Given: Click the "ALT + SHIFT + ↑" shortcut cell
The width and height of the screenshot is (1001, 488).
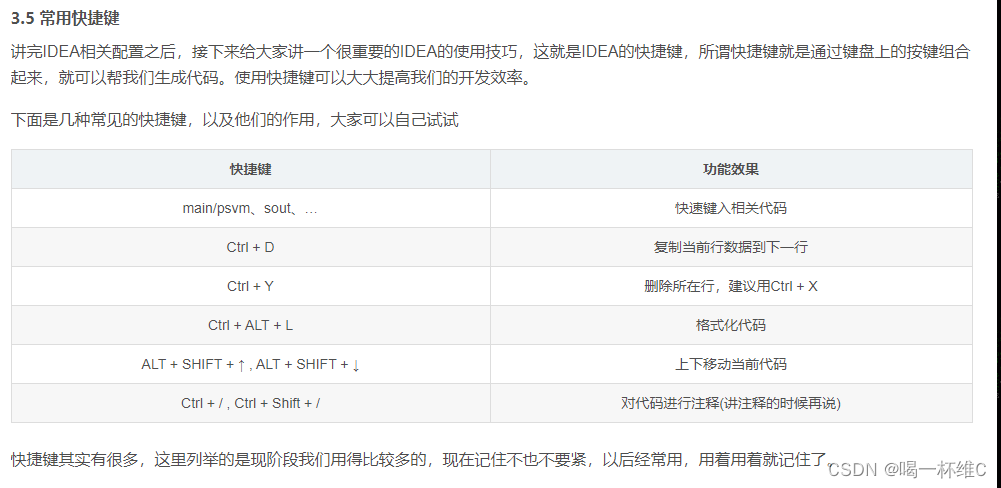Looking at the screenshot, I should 251,364.
